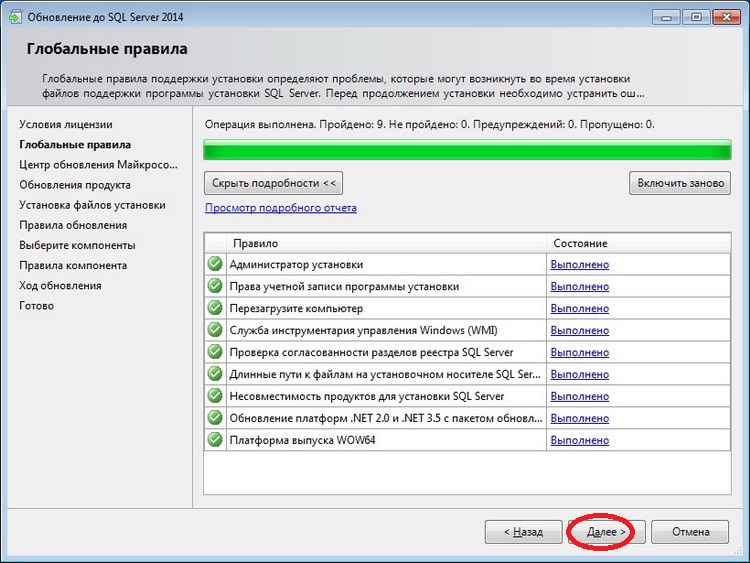This screenshot has width=750, height=563.
Task: Open Выполнено link for Проверка согласованности реестра
Action: tap(580, 353)
